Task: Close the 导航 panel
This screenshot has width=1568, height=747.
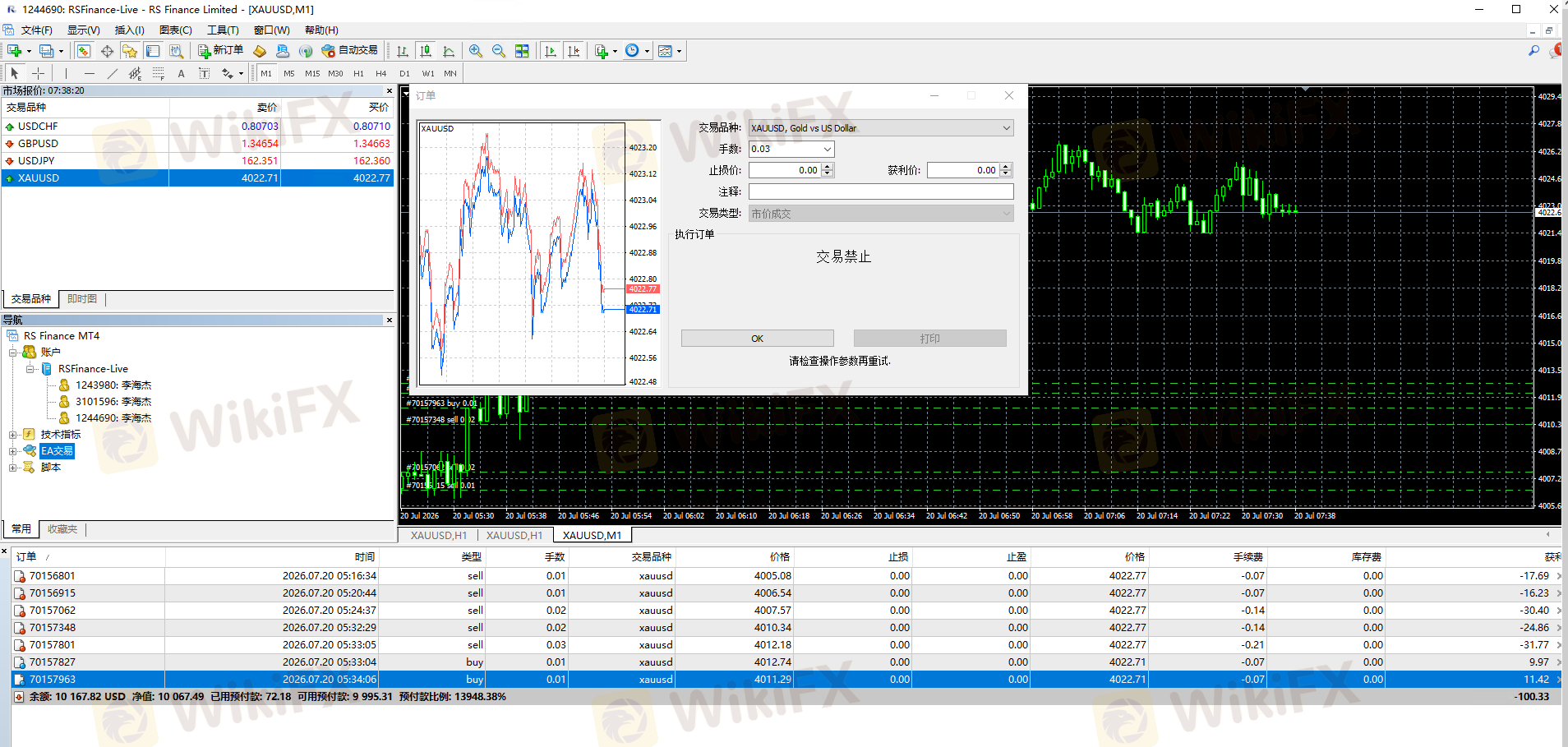Action: [390, 320]
